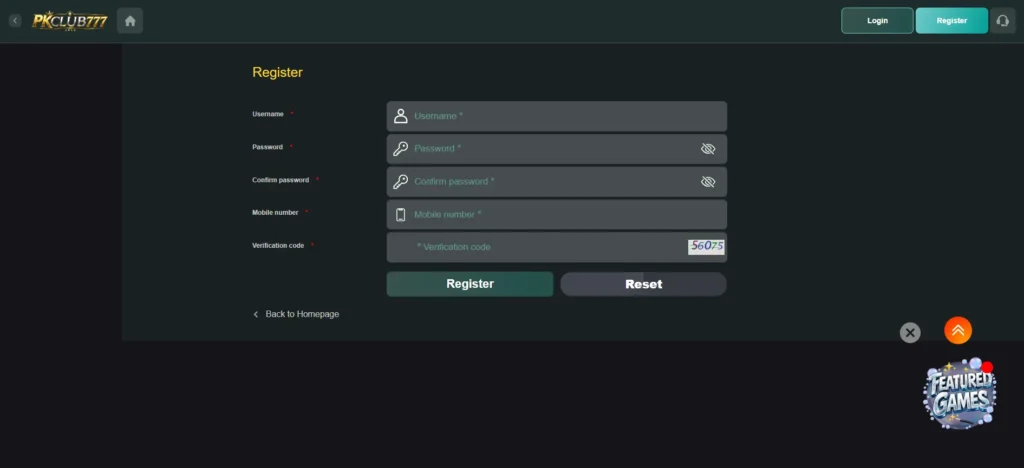
Task: Open the PKCLUB777 logo link
Action: click(x=70, y=21)
